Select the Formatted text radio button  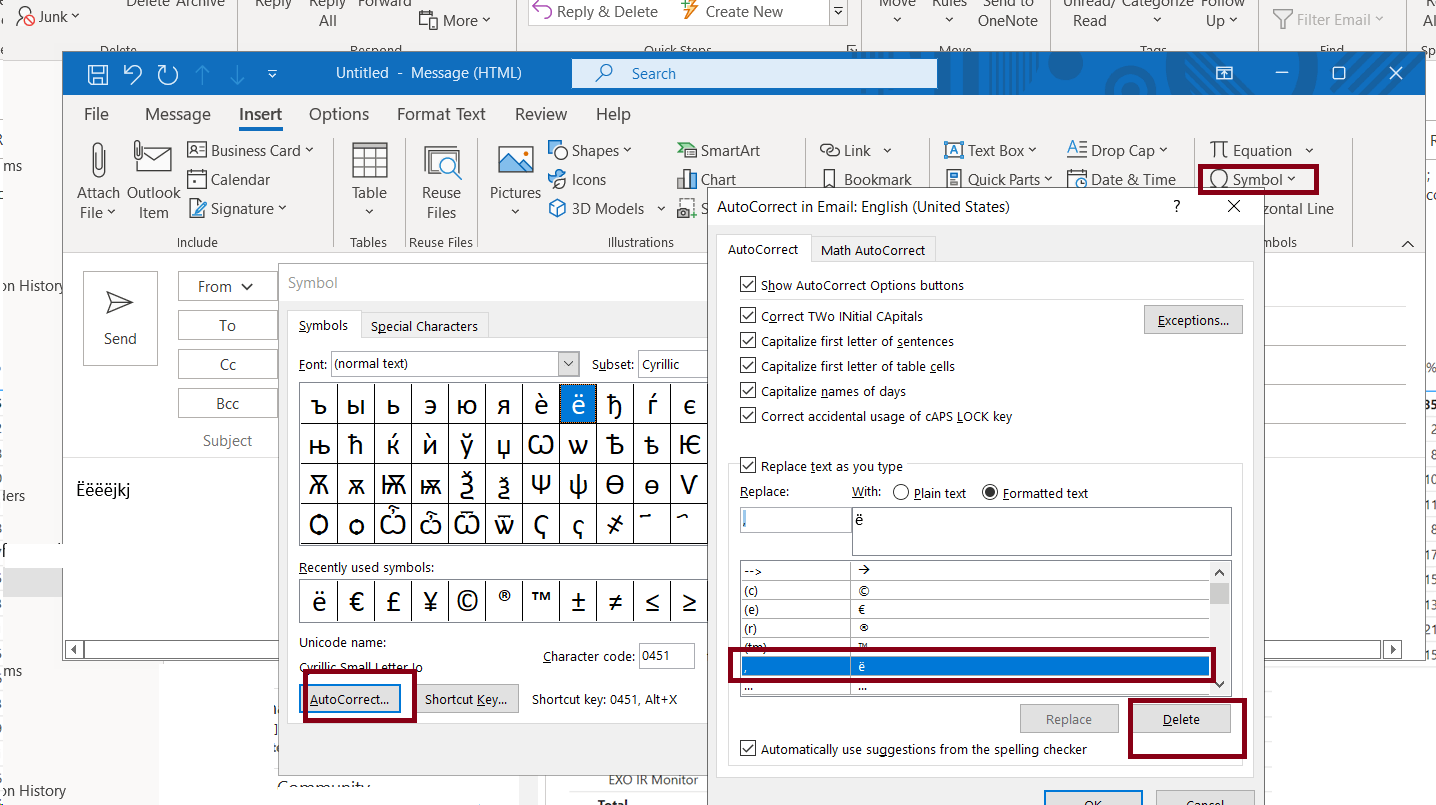tap(990, 493)
